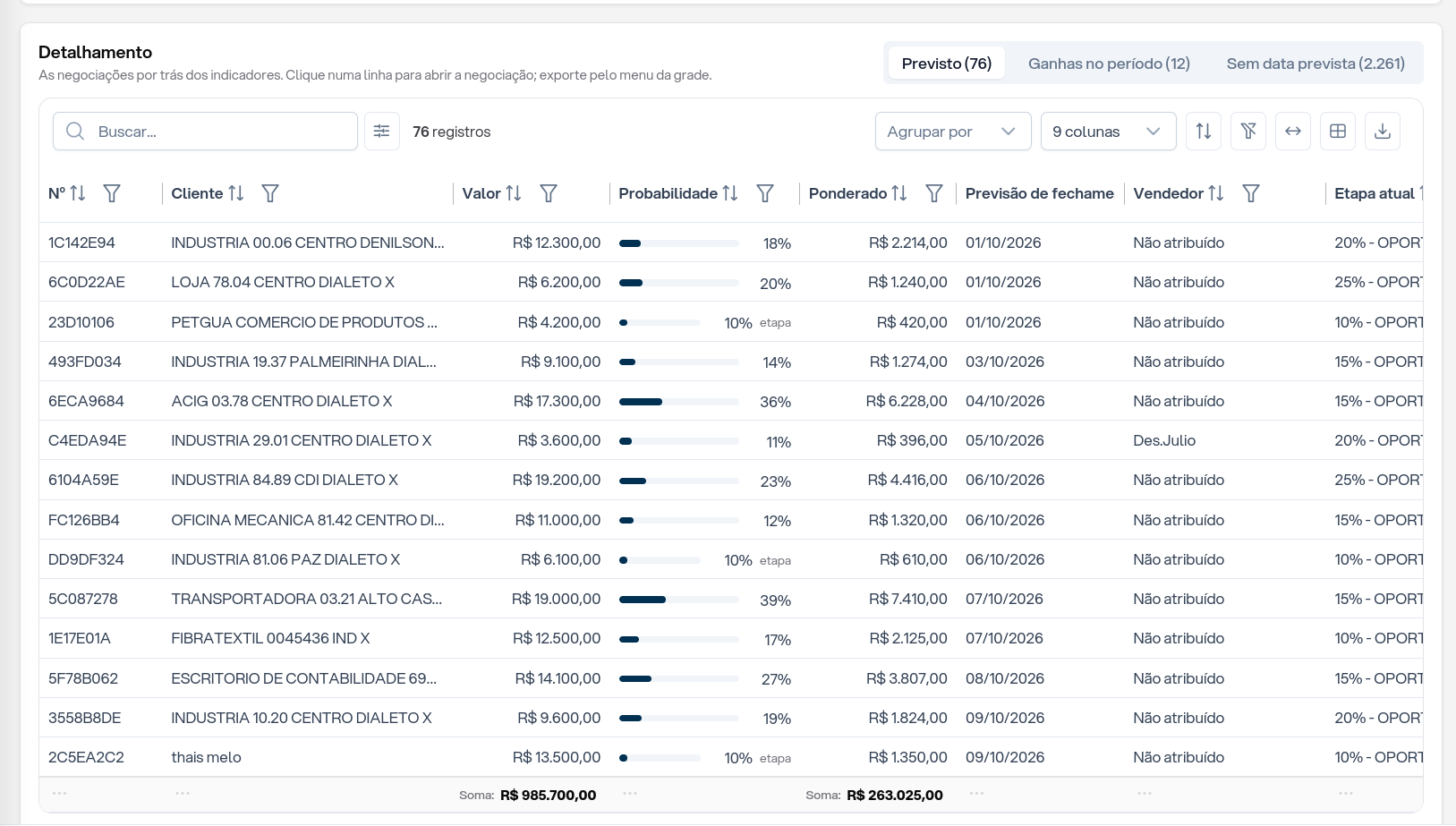This screenshot has width=1456, height=826.
Task: Sort by Probabilidade
Action: [x=730, y=193]
